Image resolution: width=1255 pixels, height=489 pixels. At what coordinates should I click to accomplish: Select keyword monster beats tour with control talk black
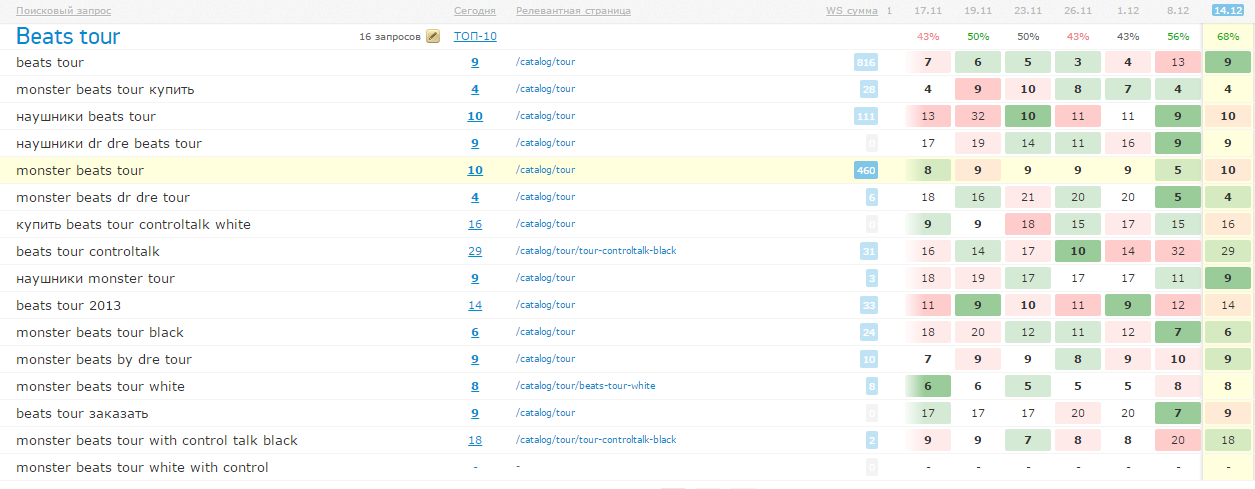(x=157, y=440)
